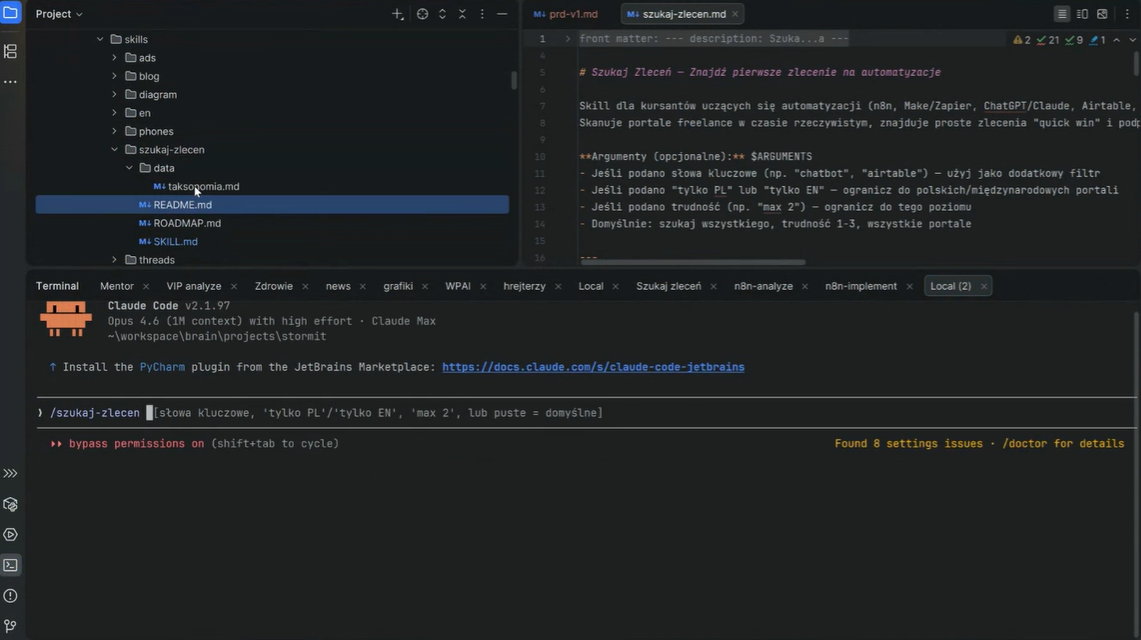Click Collapse All icon in Project panel
Screen dimensions: 1141x640
point(462,14)
